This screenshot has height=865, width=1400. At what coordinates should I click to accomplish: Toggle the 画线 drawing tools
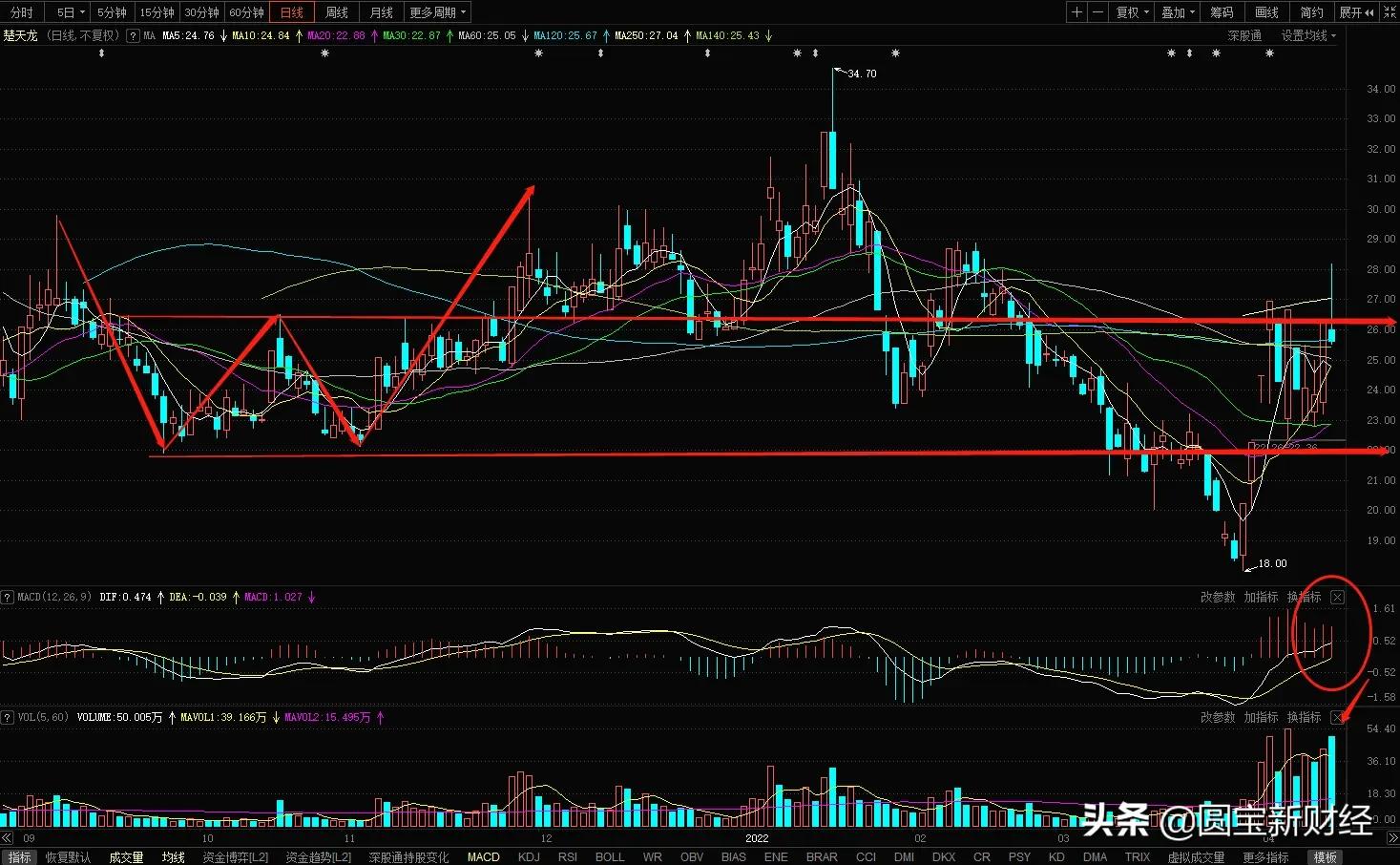(x=1266, y=12)
